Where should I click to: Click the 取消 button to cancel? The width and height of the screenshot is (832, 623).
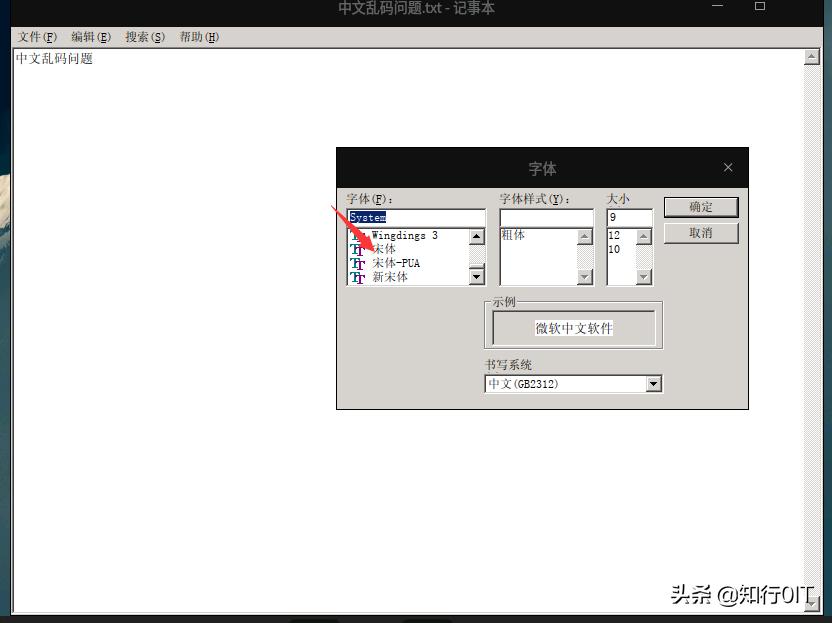[700, 232]
